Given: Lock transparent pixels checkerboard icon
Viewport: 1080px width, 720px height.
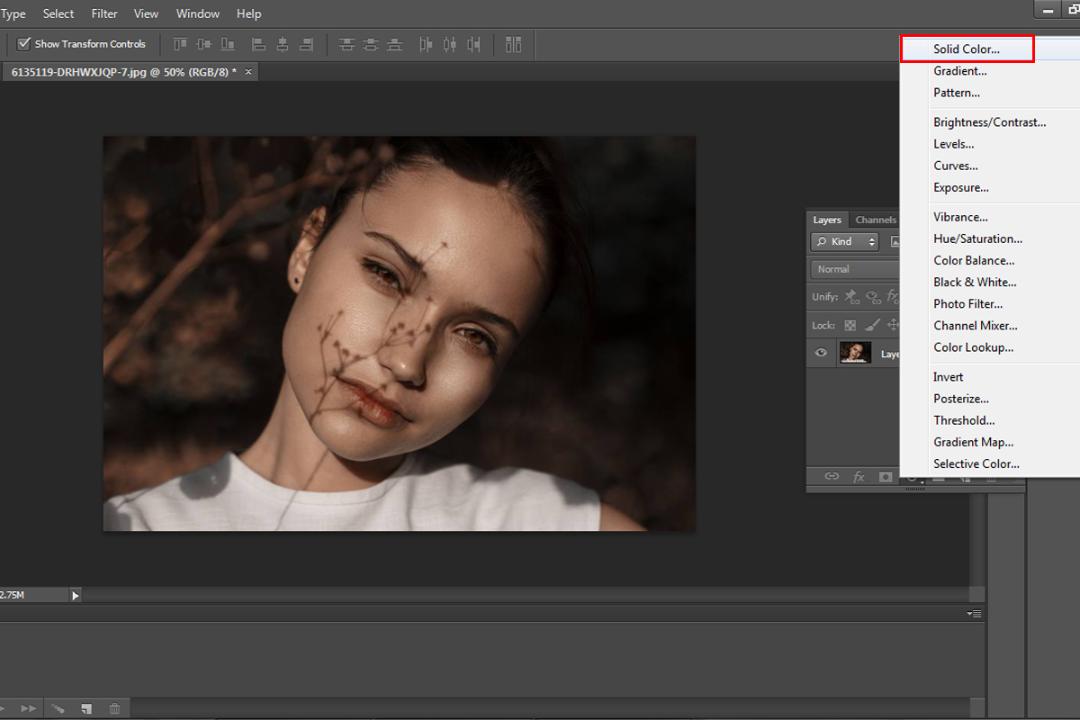Looking at the screenshot, I should [851, 325].
